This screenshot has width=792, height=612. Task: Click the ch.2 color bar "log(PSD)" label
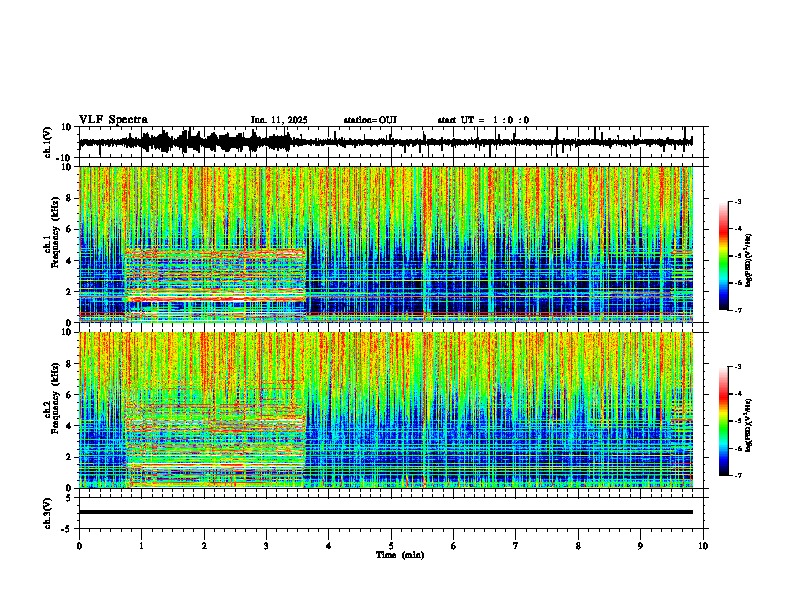[x=749, y=426]
